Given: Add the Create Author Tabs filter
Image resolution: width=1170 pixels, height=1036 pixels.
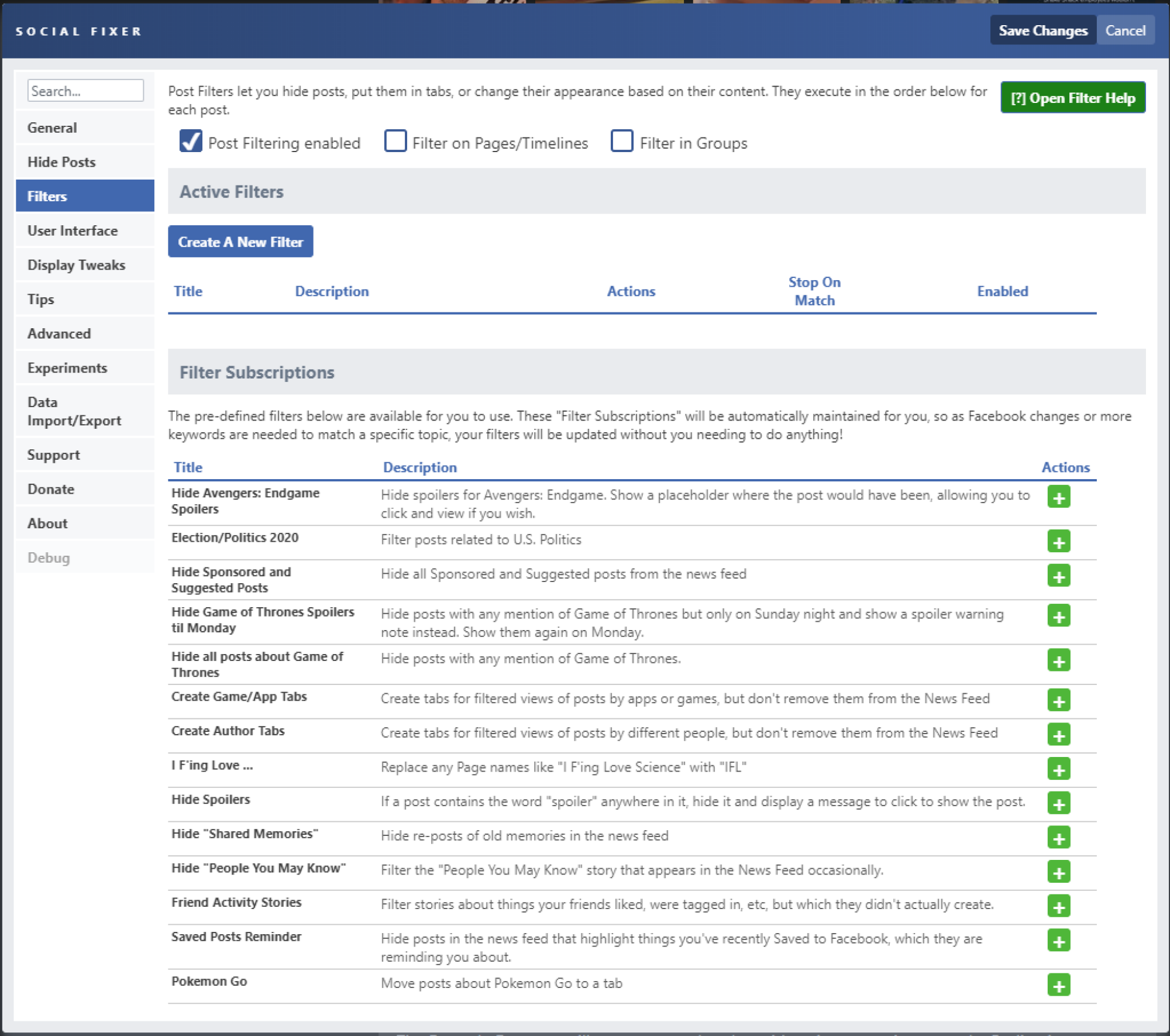Looking at the screenshot, I should point(1058,735).
